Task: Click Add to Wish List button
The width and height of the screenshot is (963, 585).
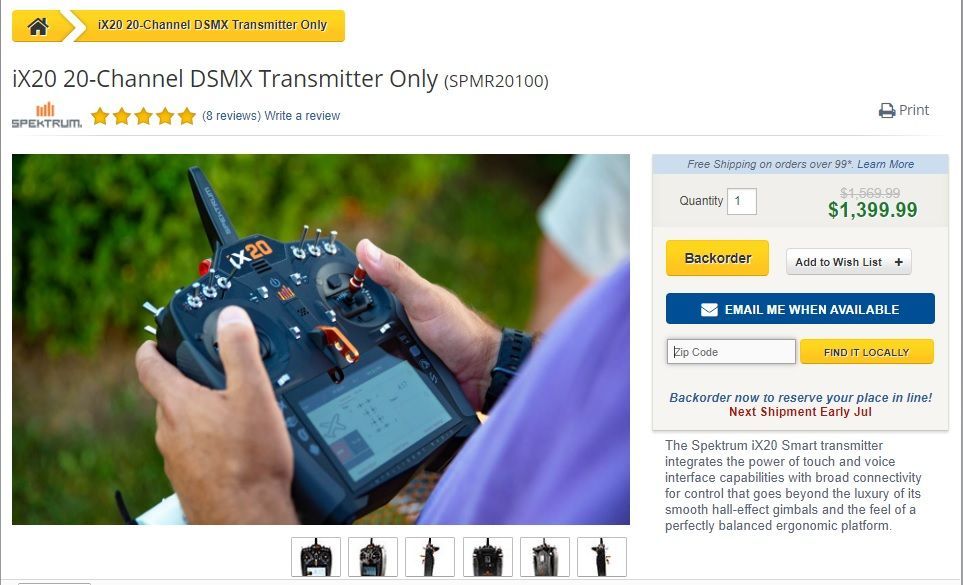Action: point(849,262)
